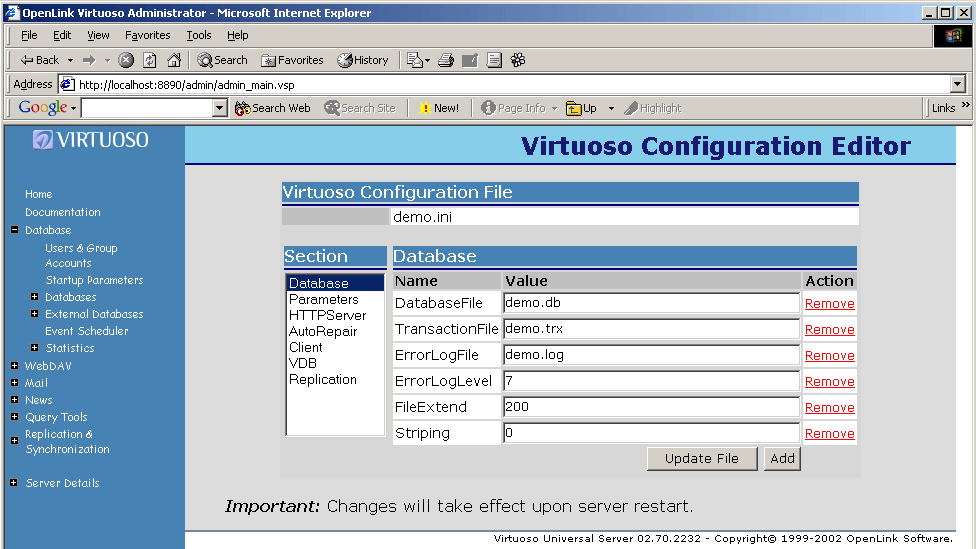Image resolution: width=976 pixels, height=549 pixels.
Task: Open the Google search box dropdown
Action: point(220,108)
